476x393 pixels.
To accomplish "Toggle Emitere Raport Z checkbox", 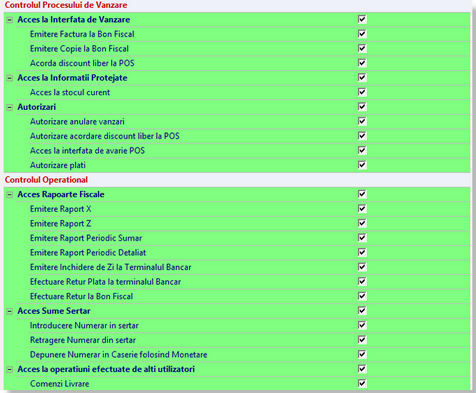I will [x=362, y=223].
